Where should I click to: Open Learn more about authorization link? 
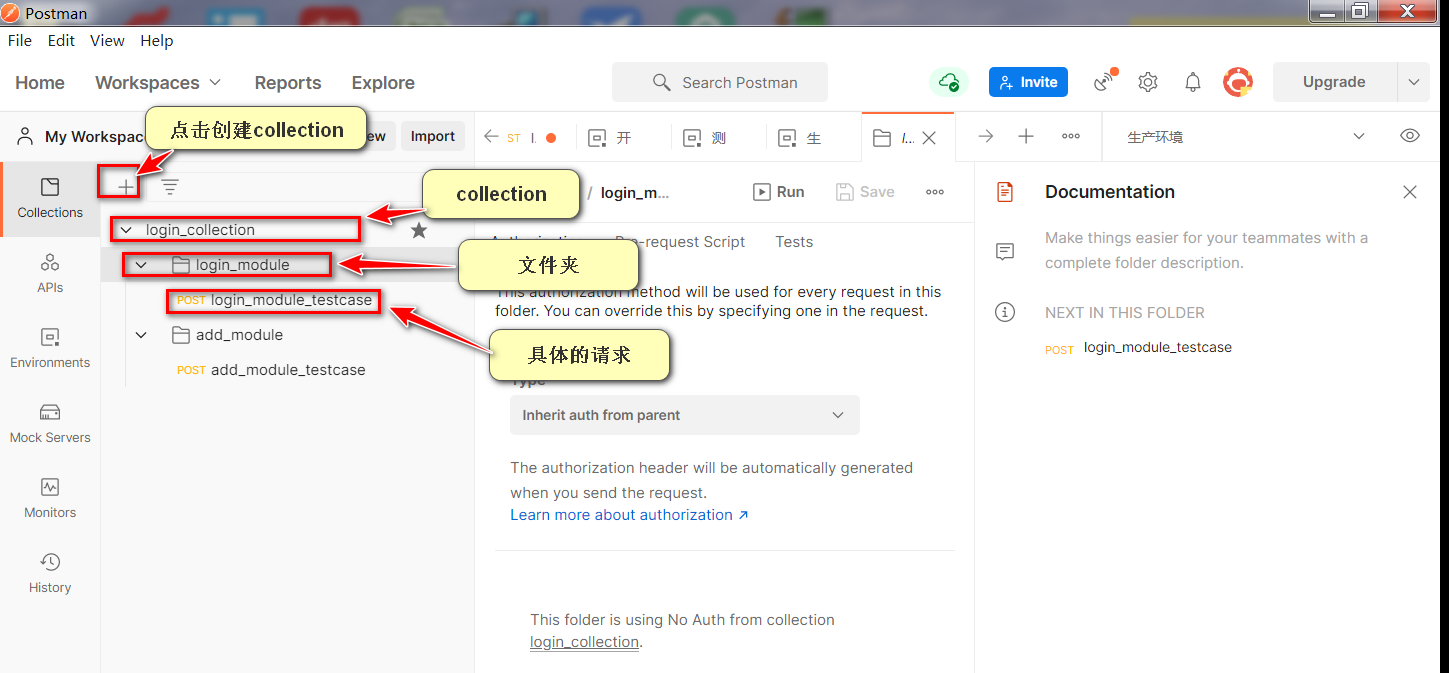(629, 515)
